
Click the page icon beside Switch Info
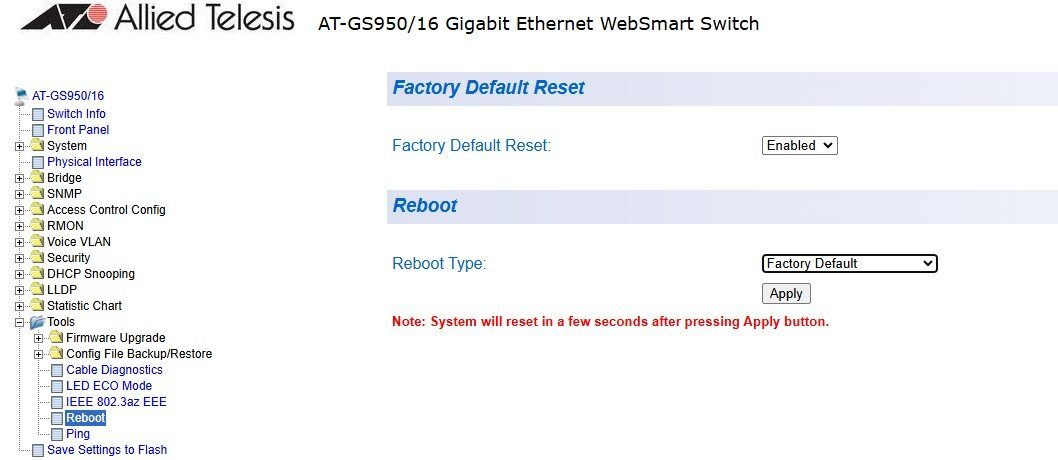(38, 114)
